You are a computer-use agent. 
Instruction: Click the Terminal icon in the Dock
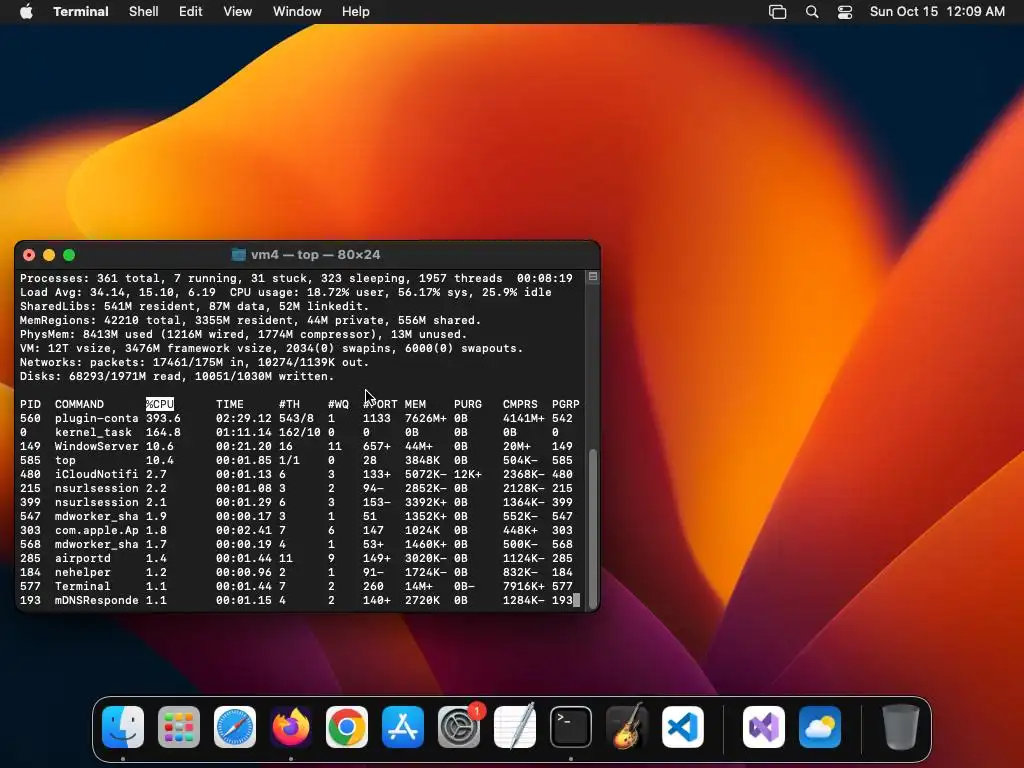tap(571, 727)
